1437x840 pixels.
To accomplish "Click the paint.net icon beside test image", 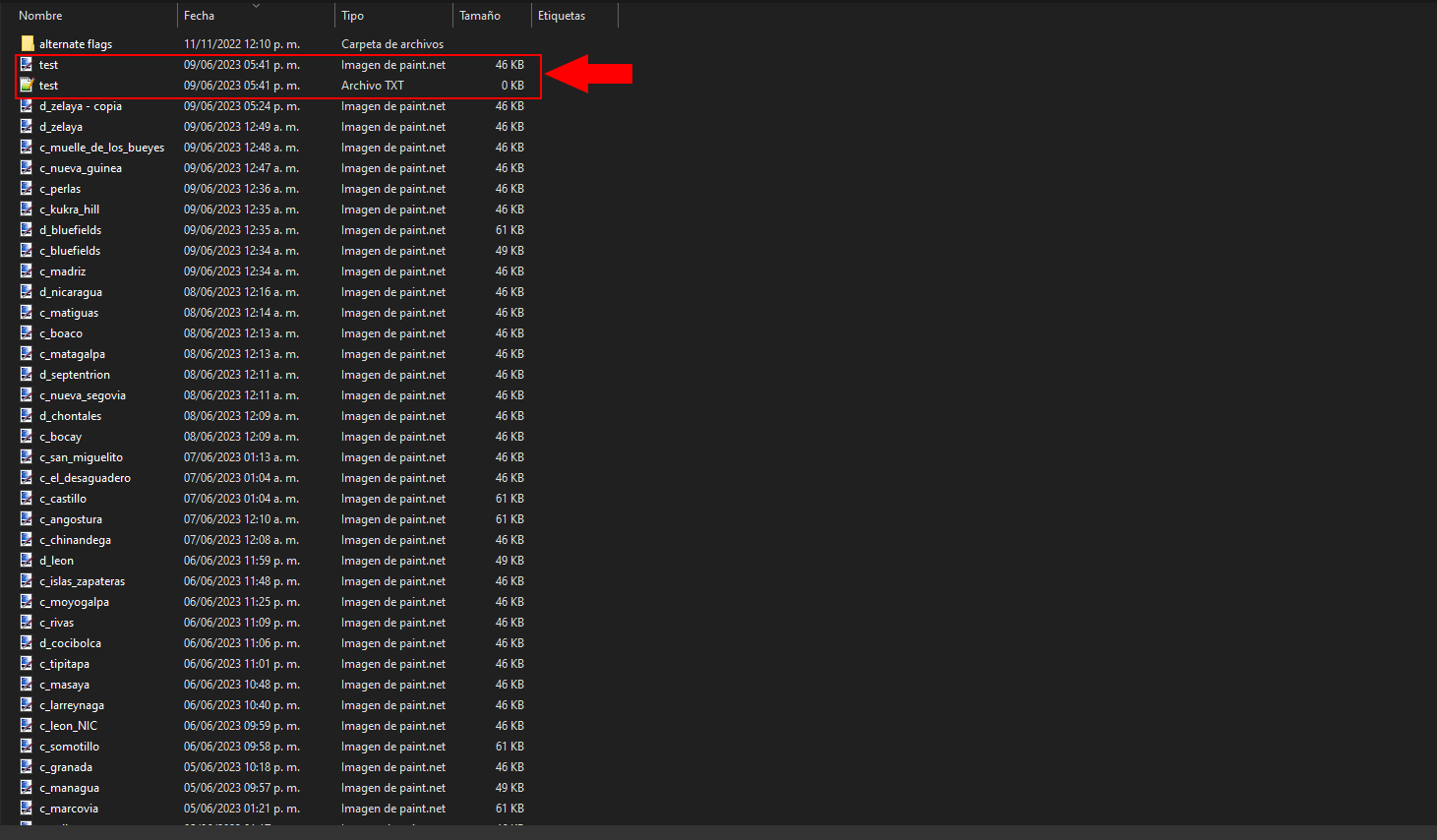I will [x=26, y=64].
